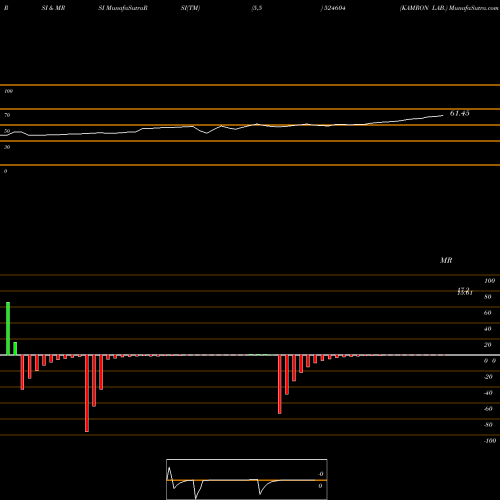This screenshot has width=500, height=500.
Task: Click the RSI axis label 70
Action: point(7,115)
